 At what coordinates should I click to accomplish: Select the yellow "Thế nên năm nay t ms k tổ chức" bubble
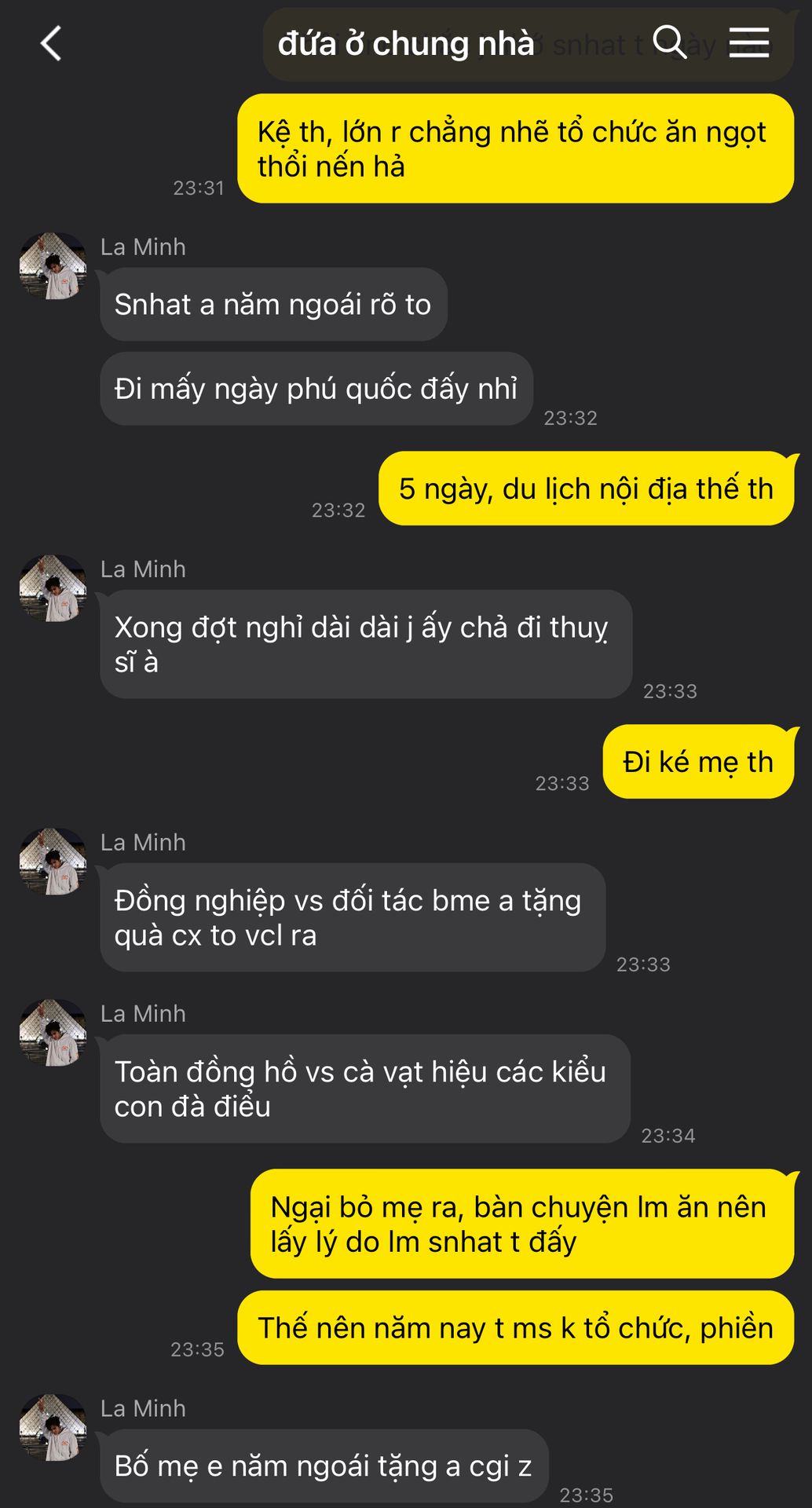click(515, 1327)
